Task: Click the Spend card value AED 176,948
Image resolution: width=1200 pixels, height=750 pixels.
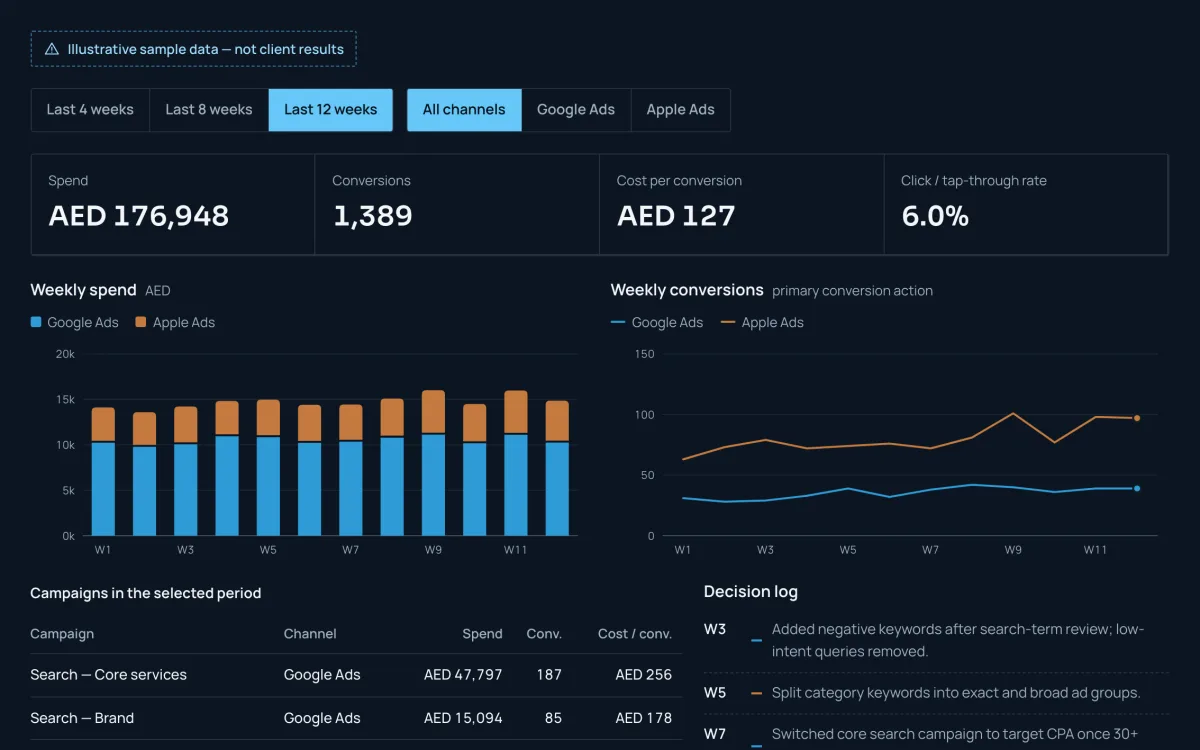Action: tap(139, 216)
